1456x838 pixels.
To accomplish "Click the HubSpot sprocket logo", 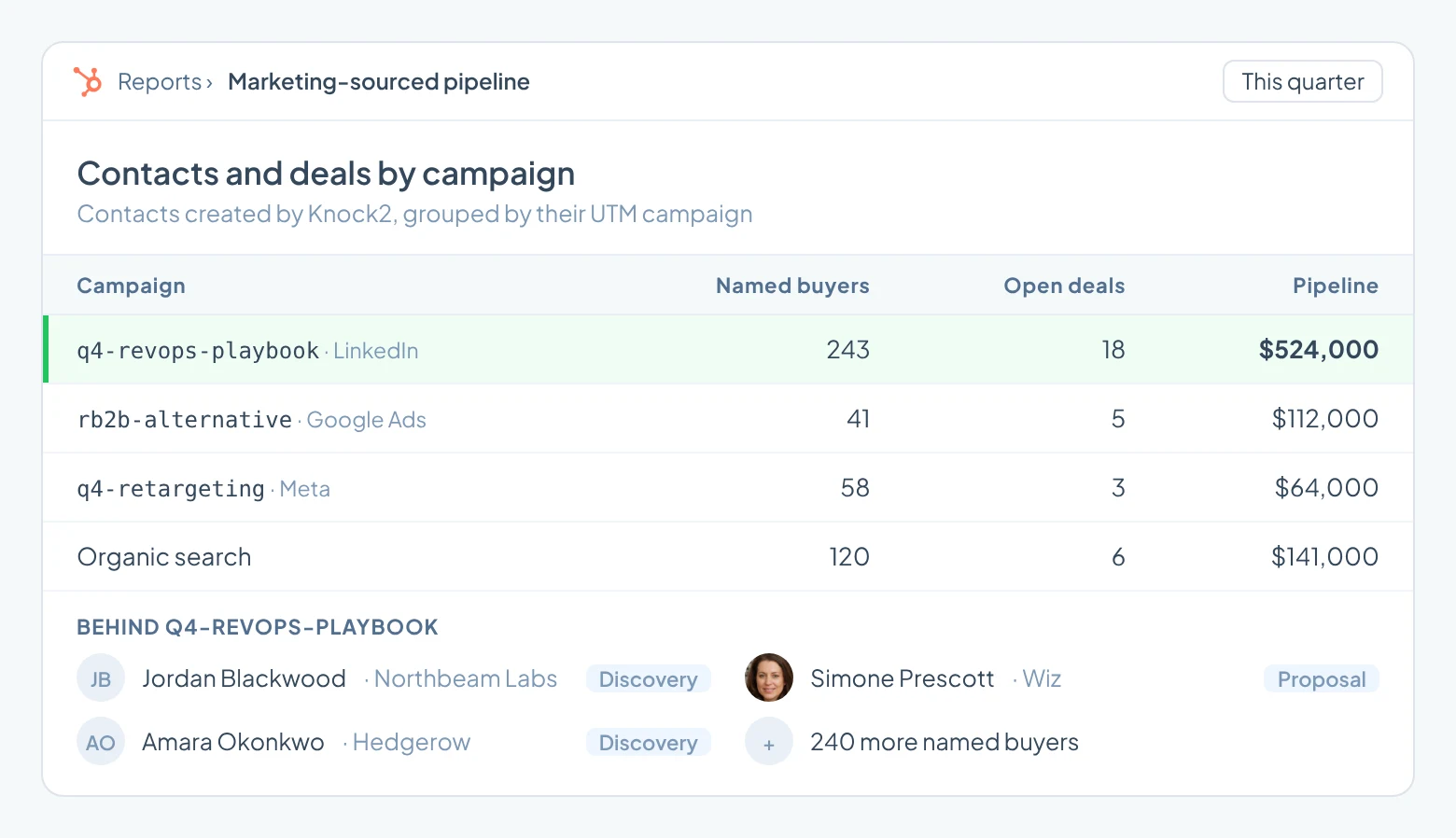I will pos(88,82).
